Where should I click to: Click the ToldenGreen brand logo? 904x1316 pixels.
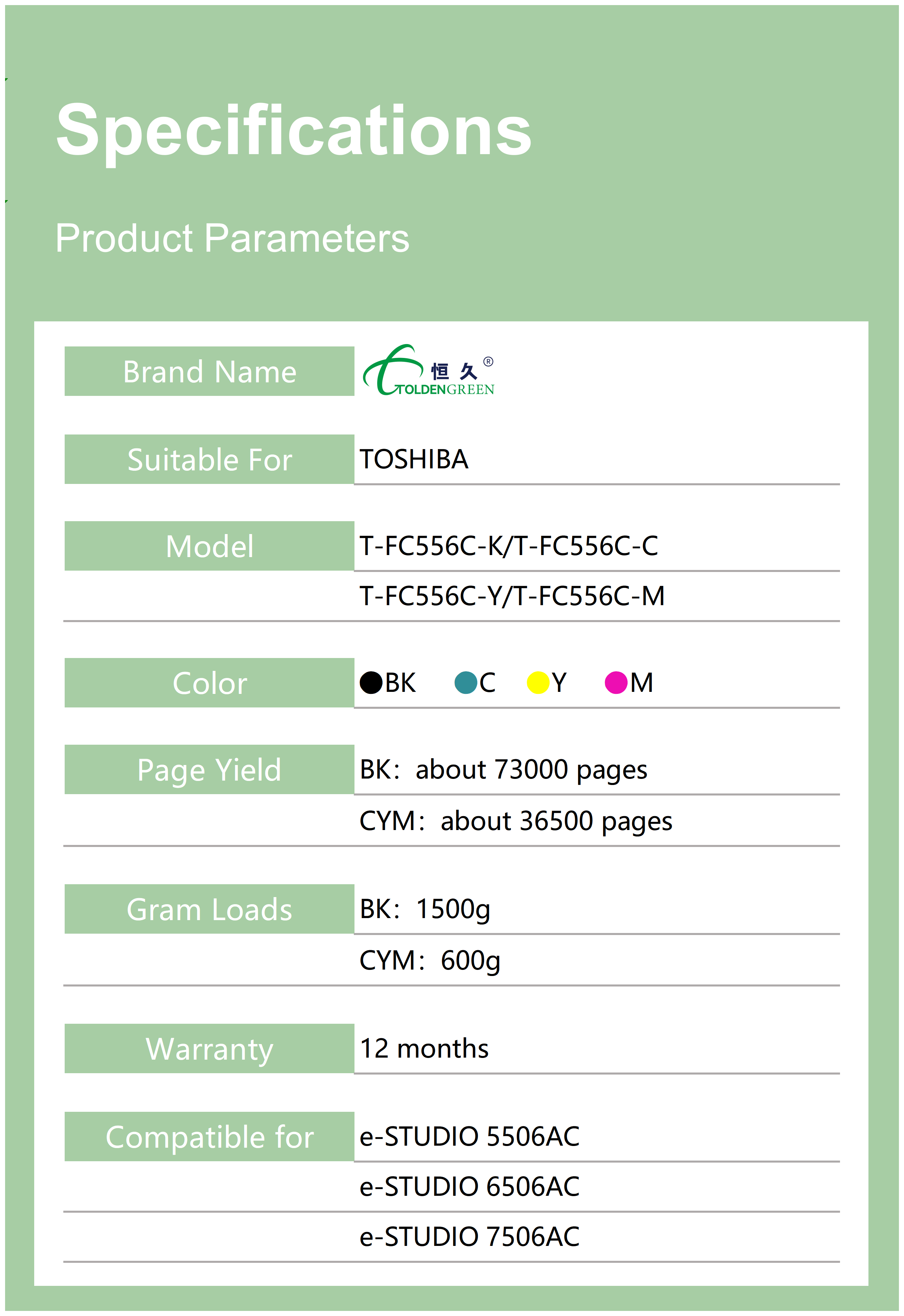(428, 371)
